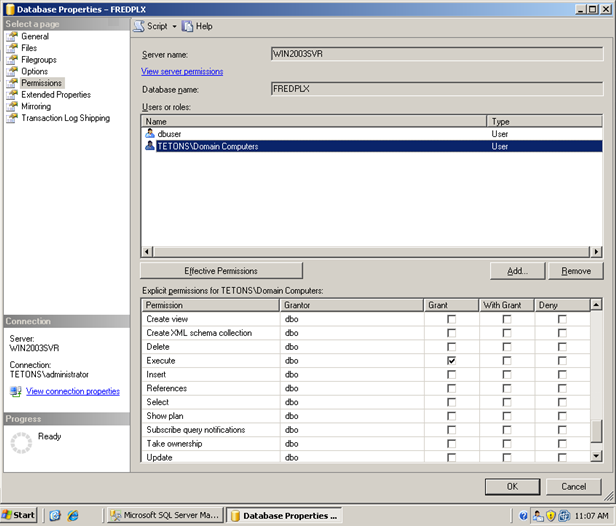Open the Transaction Log Shipping page
Image resolution: width=616 pixels, height=526 pixels.
click(x=66, y=118)
